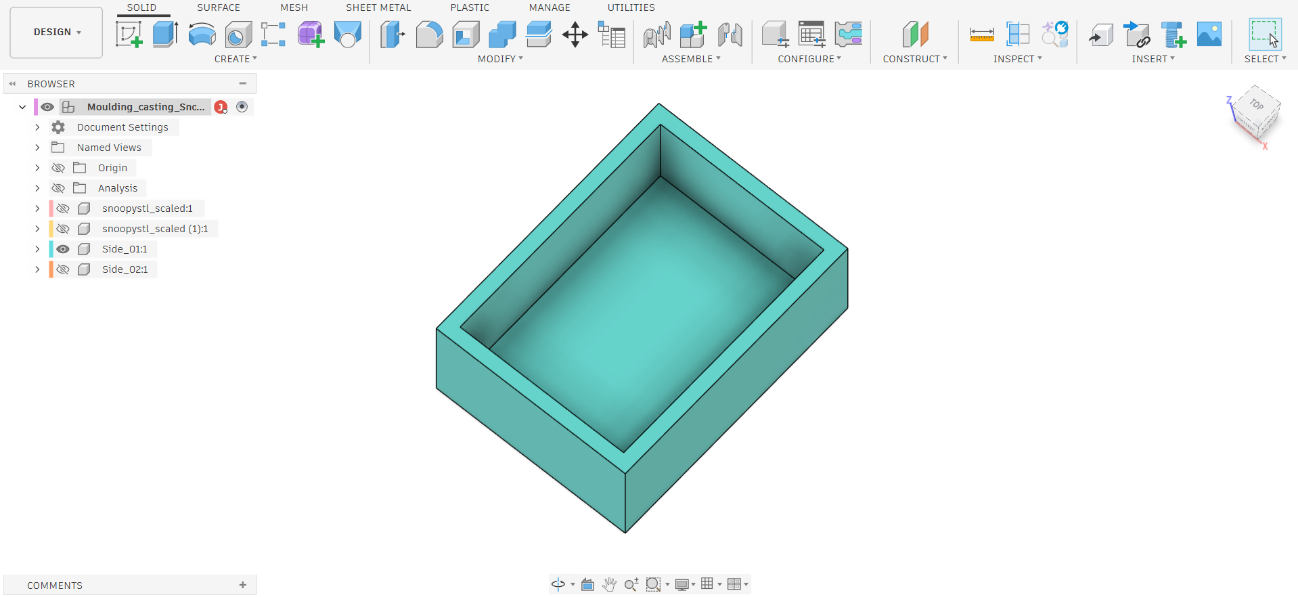The height and width of the screenshot is (597, 1298).
Task: Switch to the MESH tab
Action: [294, 8]
